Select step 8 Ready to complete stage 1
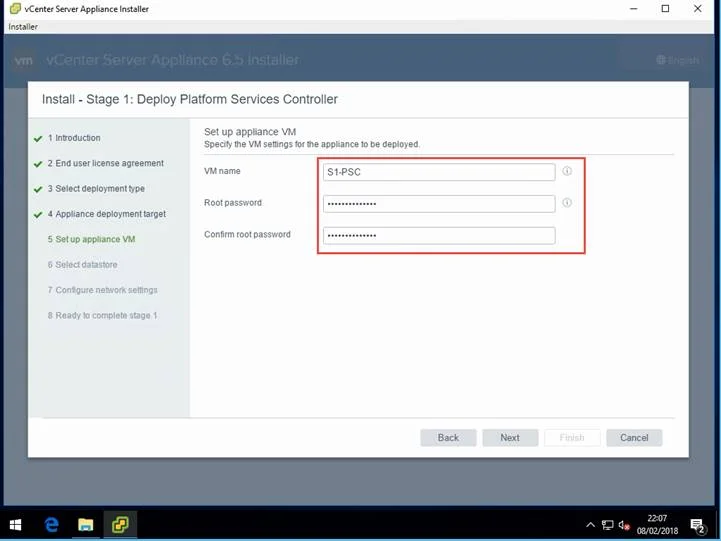This screenshot has height=541, width=721. click(x=102, y=315)
